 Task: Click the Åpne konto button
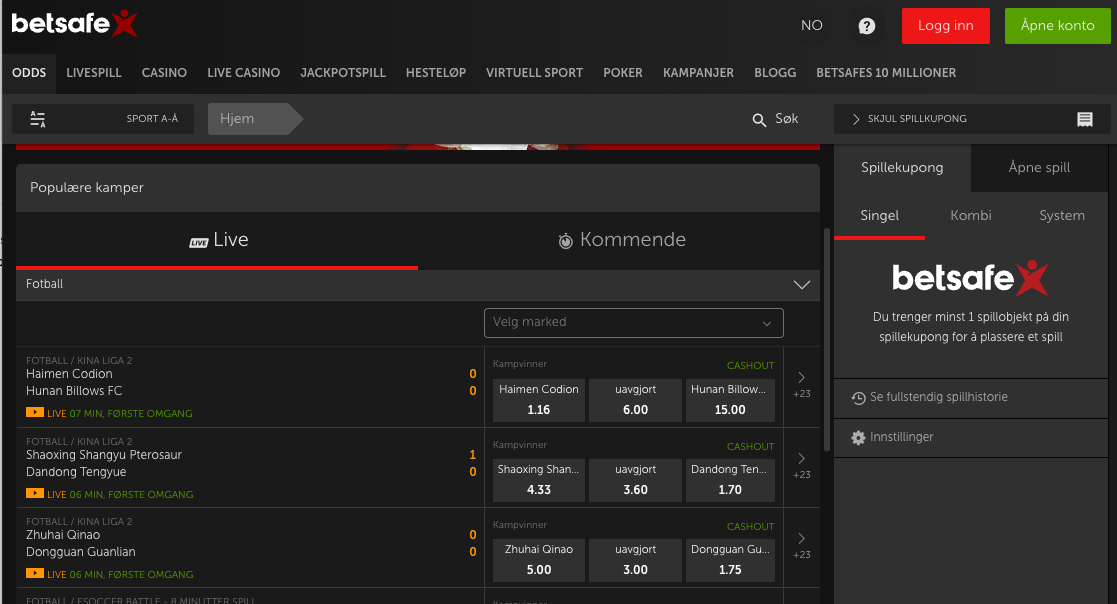coord(1057,26)
